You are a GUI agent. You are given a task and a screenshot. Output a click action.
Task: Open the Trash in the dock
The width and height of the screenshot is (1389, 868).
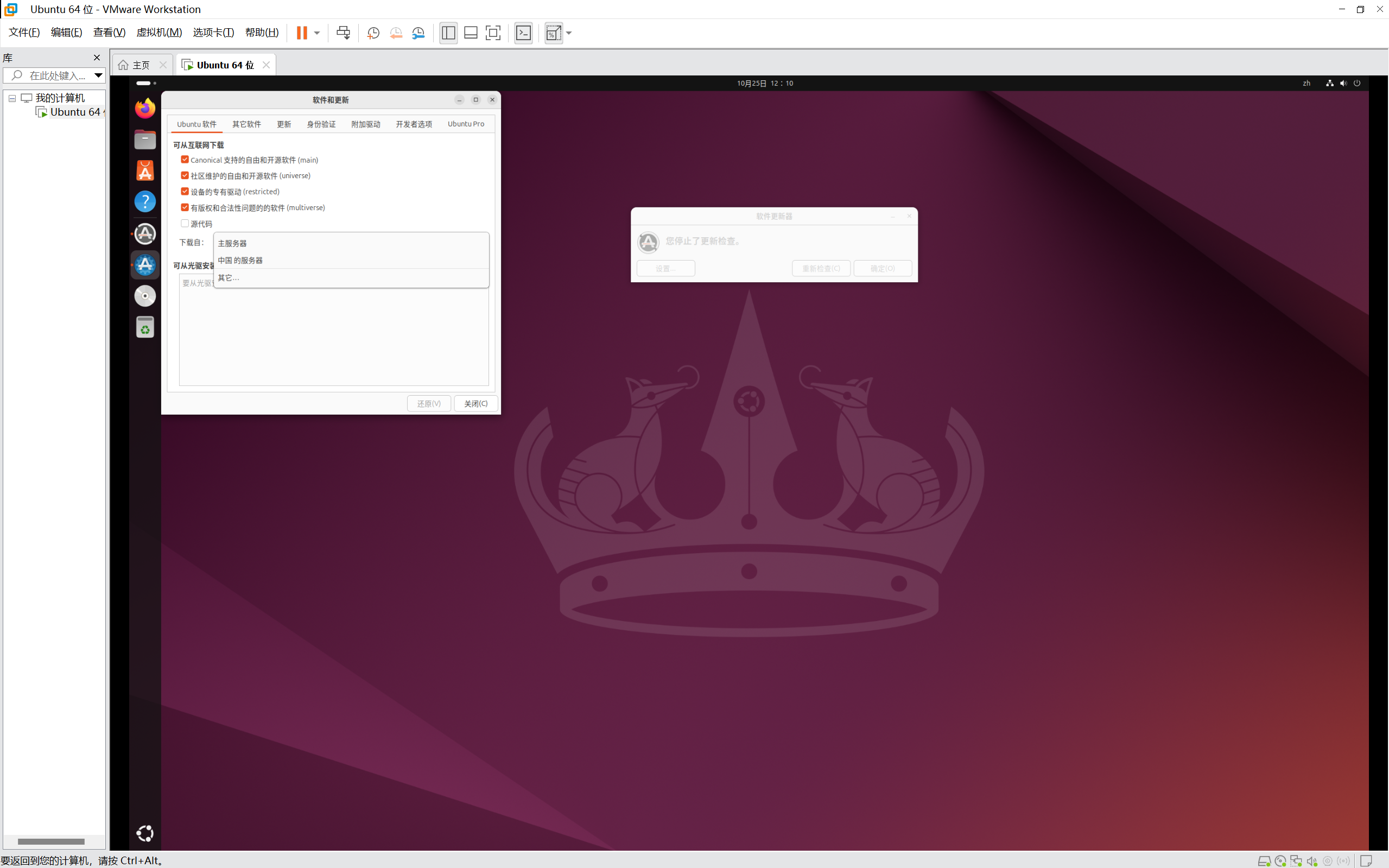[145, 327]
